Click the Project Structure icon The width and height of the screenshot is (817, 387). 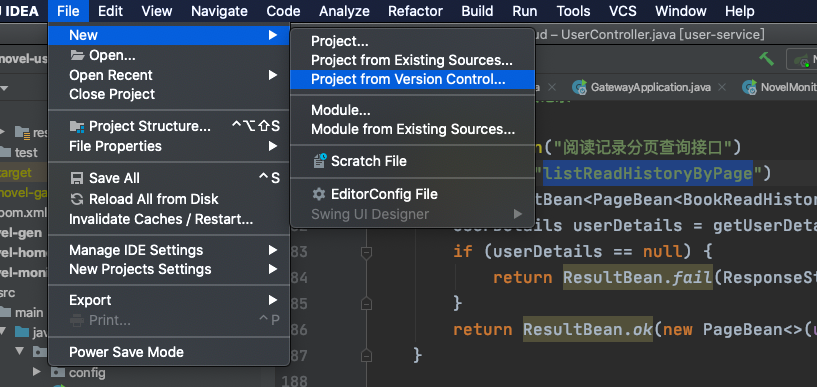tap(77, 127)
